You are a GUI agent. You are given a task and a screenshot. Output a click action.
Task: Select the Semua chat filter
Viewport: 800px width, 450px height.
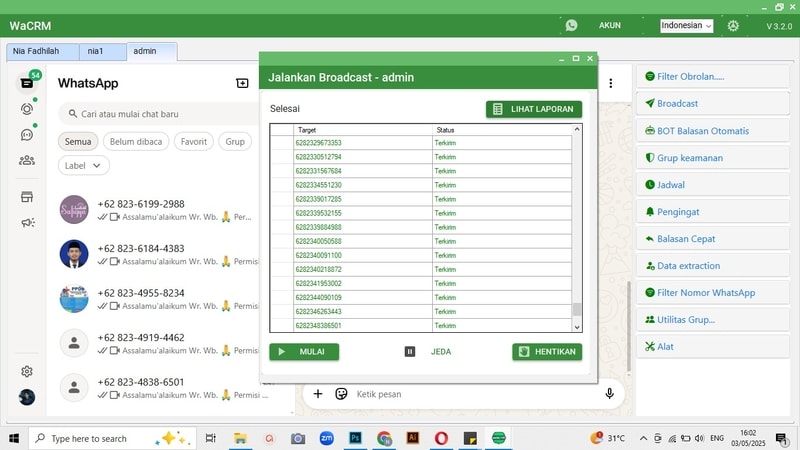pyautogui.click(x=78, y=141)
